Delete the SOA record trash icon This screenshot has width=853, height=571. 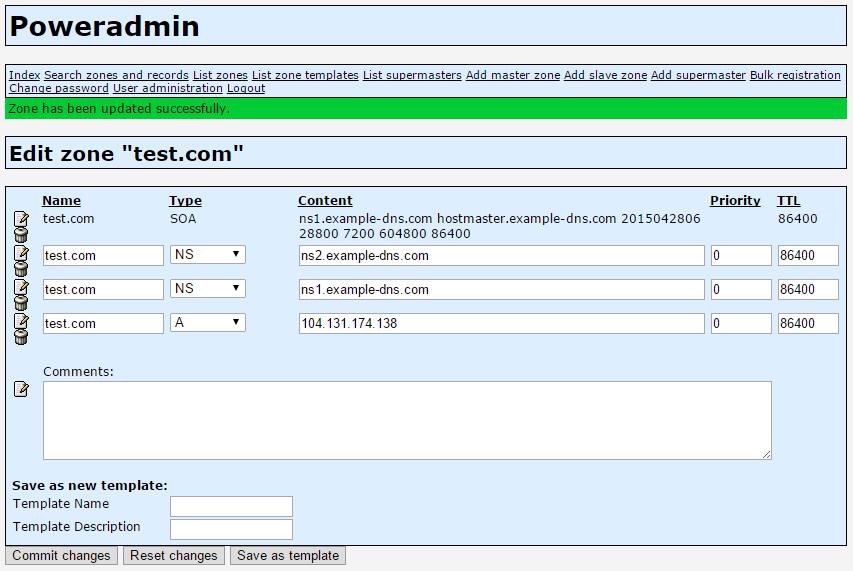click(21, 235)
